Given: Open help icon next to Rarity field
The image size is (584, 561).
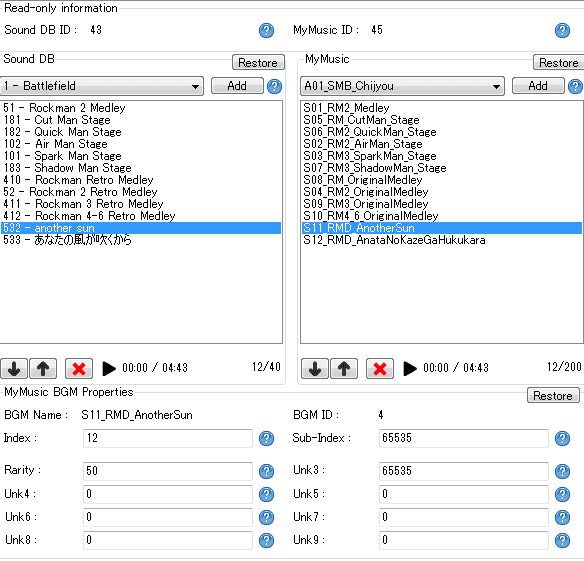Looking at the screenshot, I should click(266, 471).
